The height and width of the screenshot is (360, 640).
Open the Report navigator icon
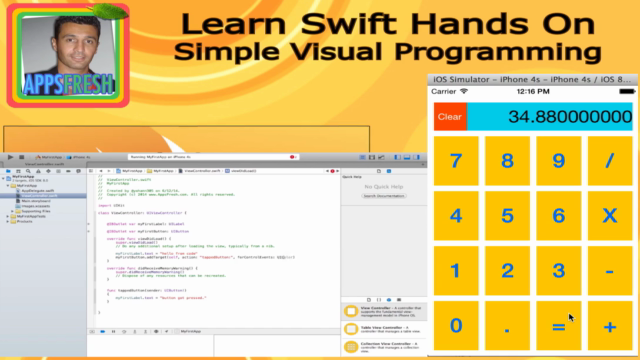[x=78, y=171]
